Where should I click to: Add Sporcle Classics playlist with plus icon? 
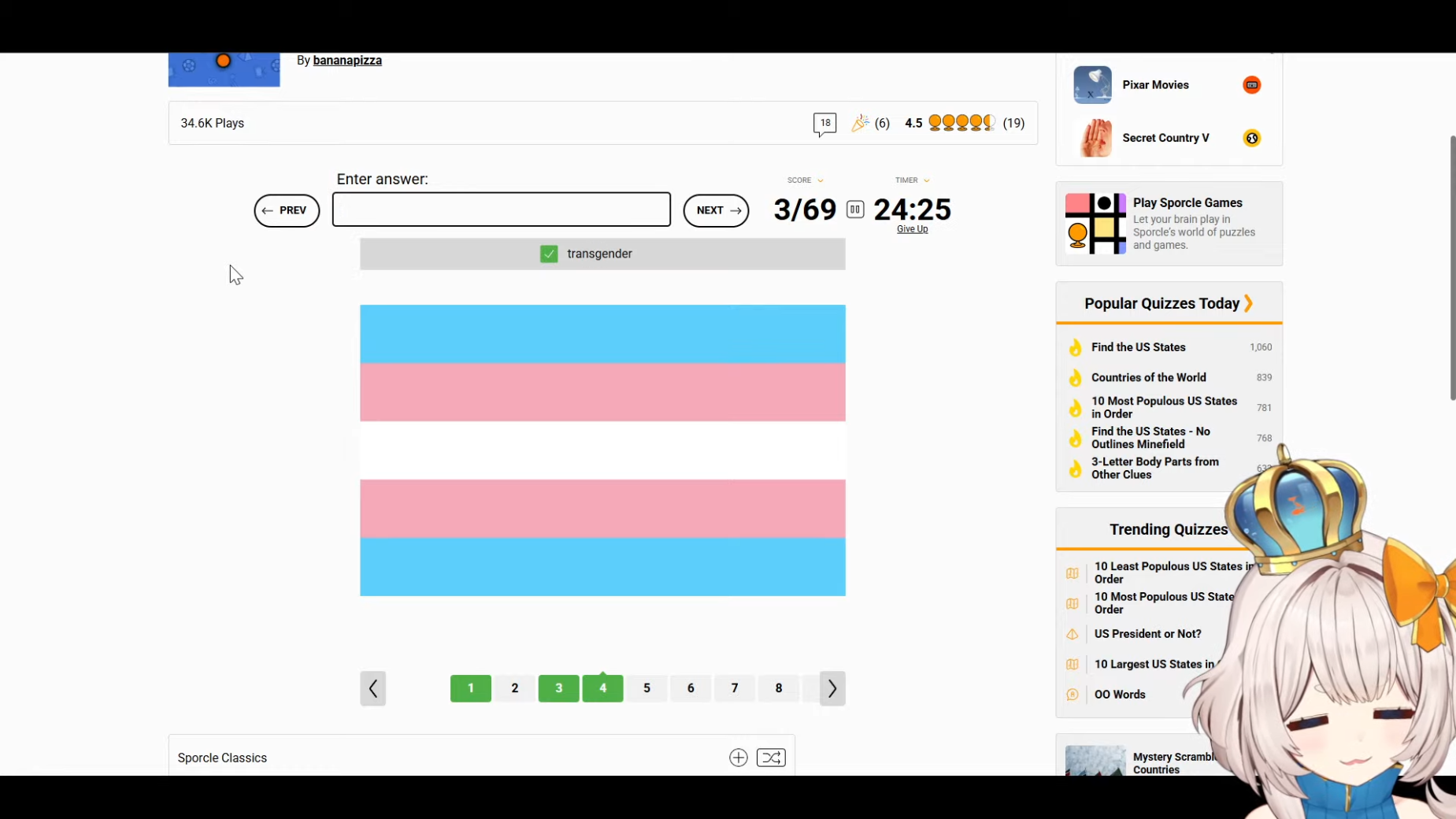738,758
